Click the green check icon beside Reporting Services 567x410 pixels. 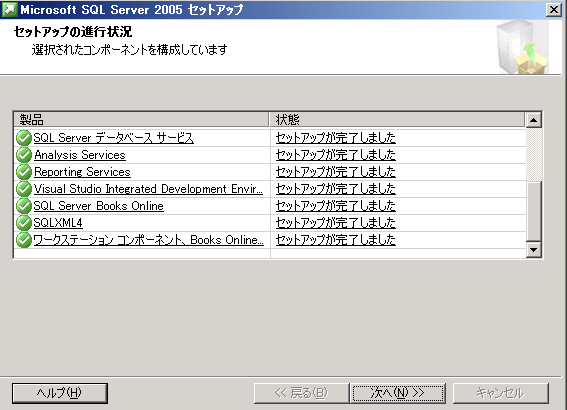point(24,172)
